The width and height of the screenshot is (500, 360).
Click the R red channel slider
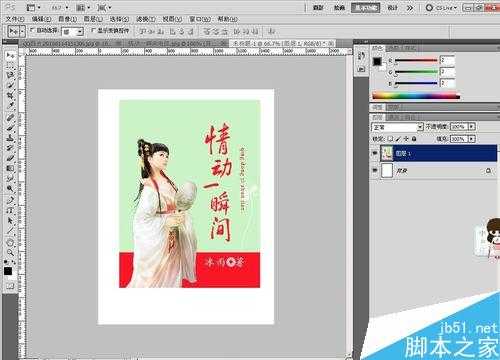tap(416, 61)
